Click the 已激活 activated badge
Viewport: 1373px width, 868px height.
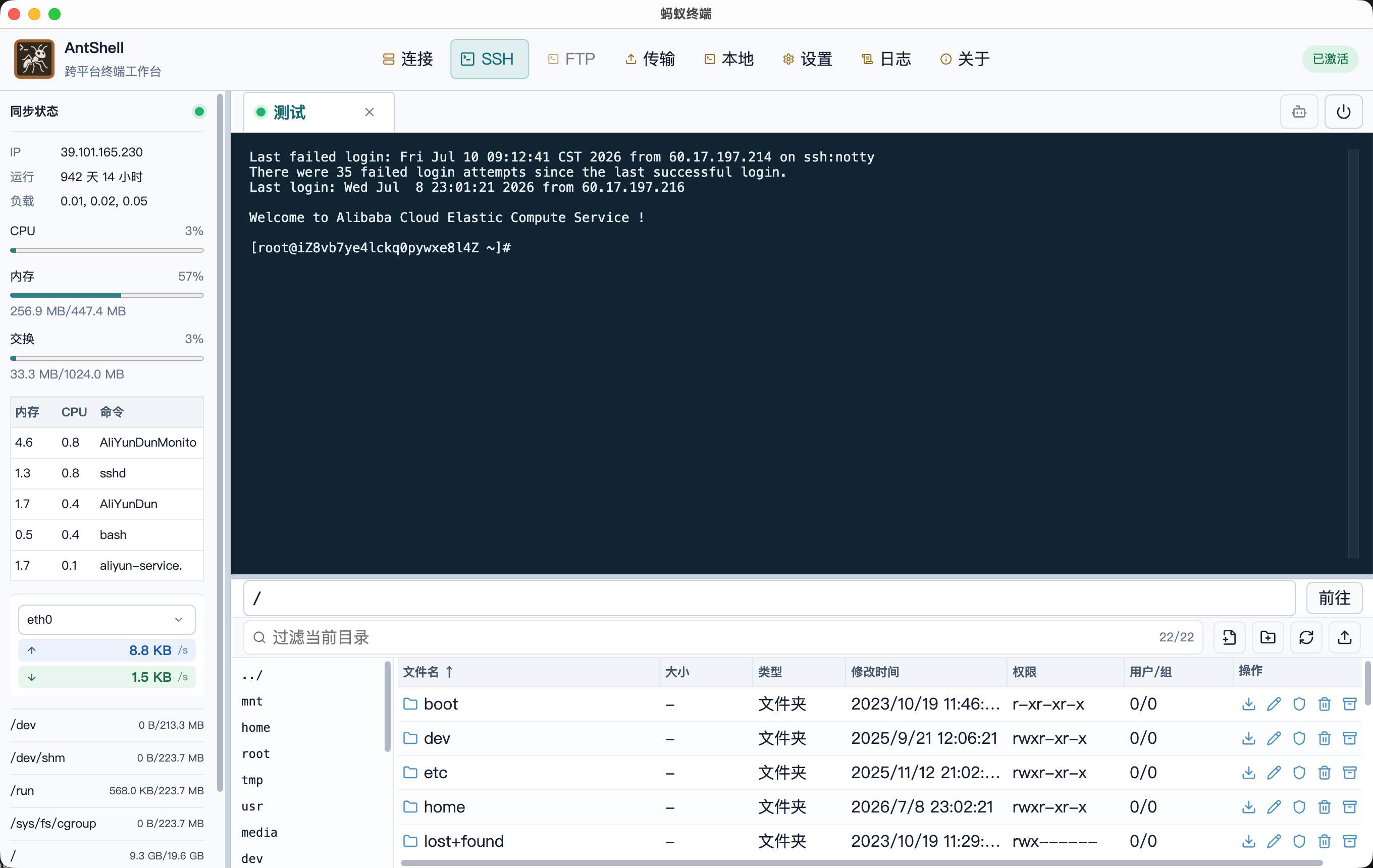(1330, 59)
